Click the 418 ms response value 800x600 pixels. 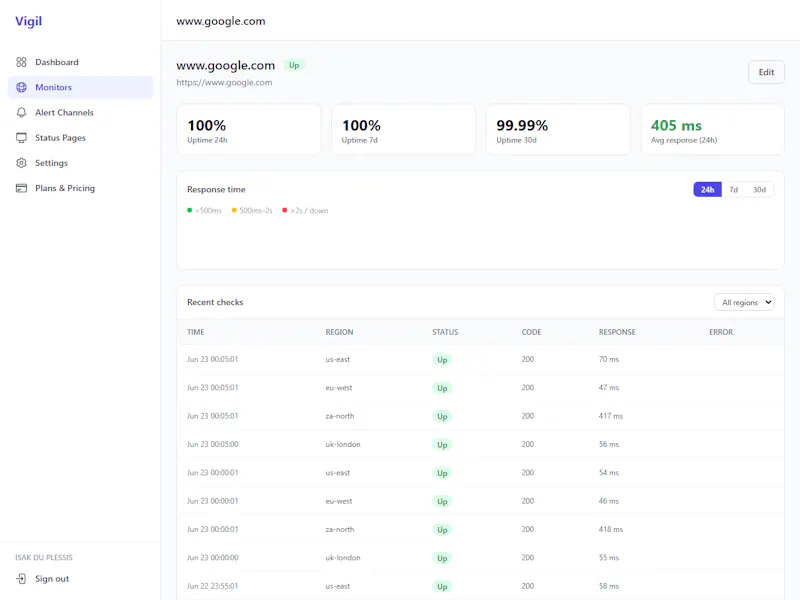pos(611,529)
